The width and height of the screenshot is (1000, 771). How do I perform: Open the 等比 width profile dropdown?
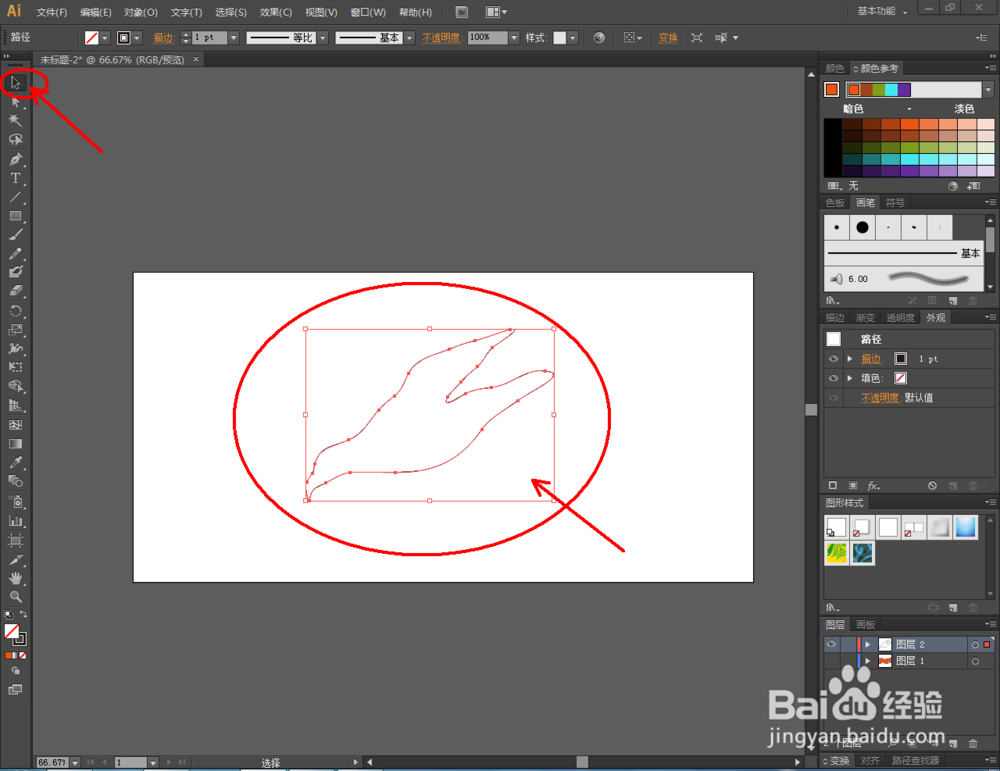tap(323, 38)
